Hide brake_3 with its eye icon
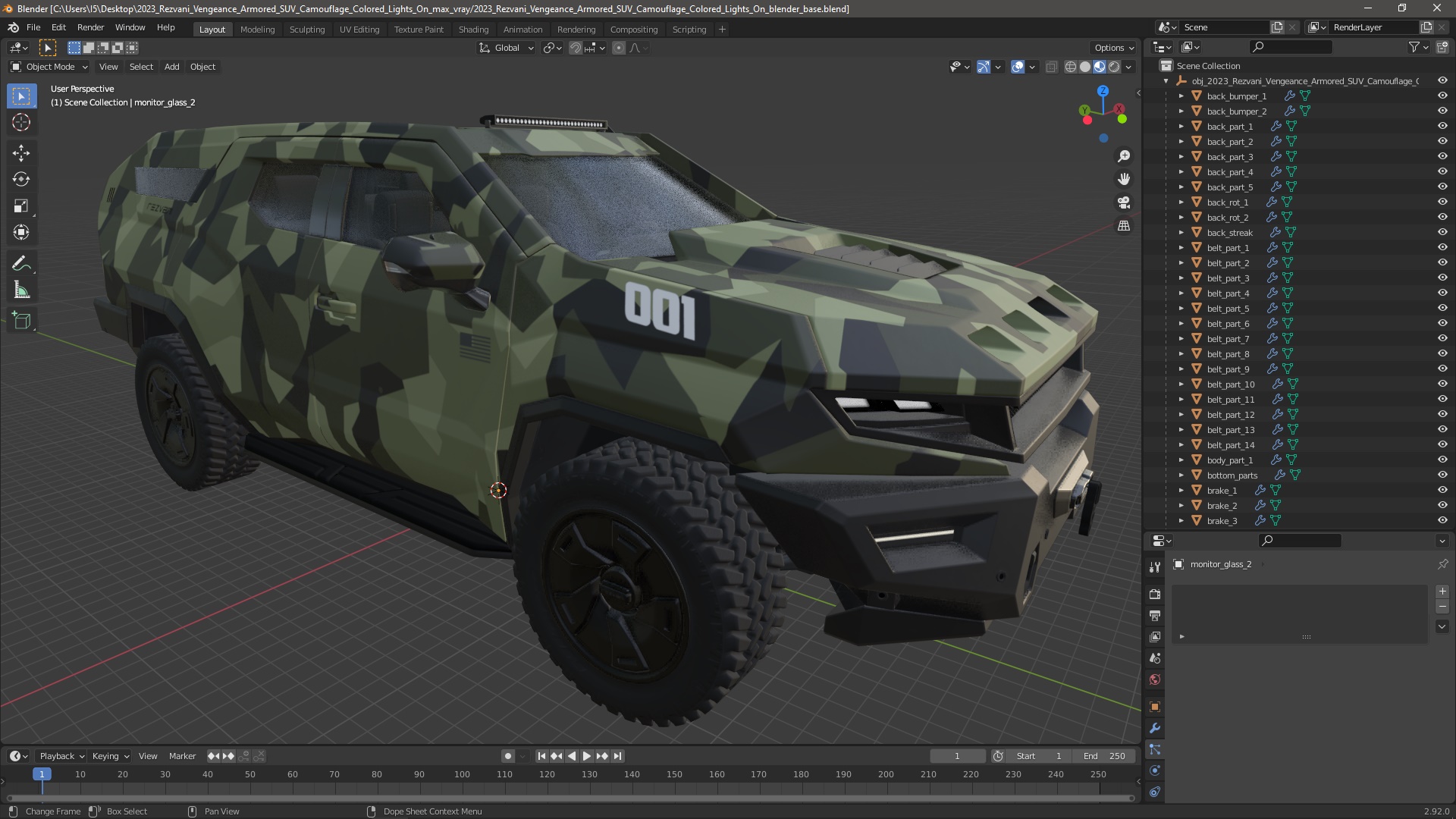This screenshot has width=1456, height=819. [1442, 520]
